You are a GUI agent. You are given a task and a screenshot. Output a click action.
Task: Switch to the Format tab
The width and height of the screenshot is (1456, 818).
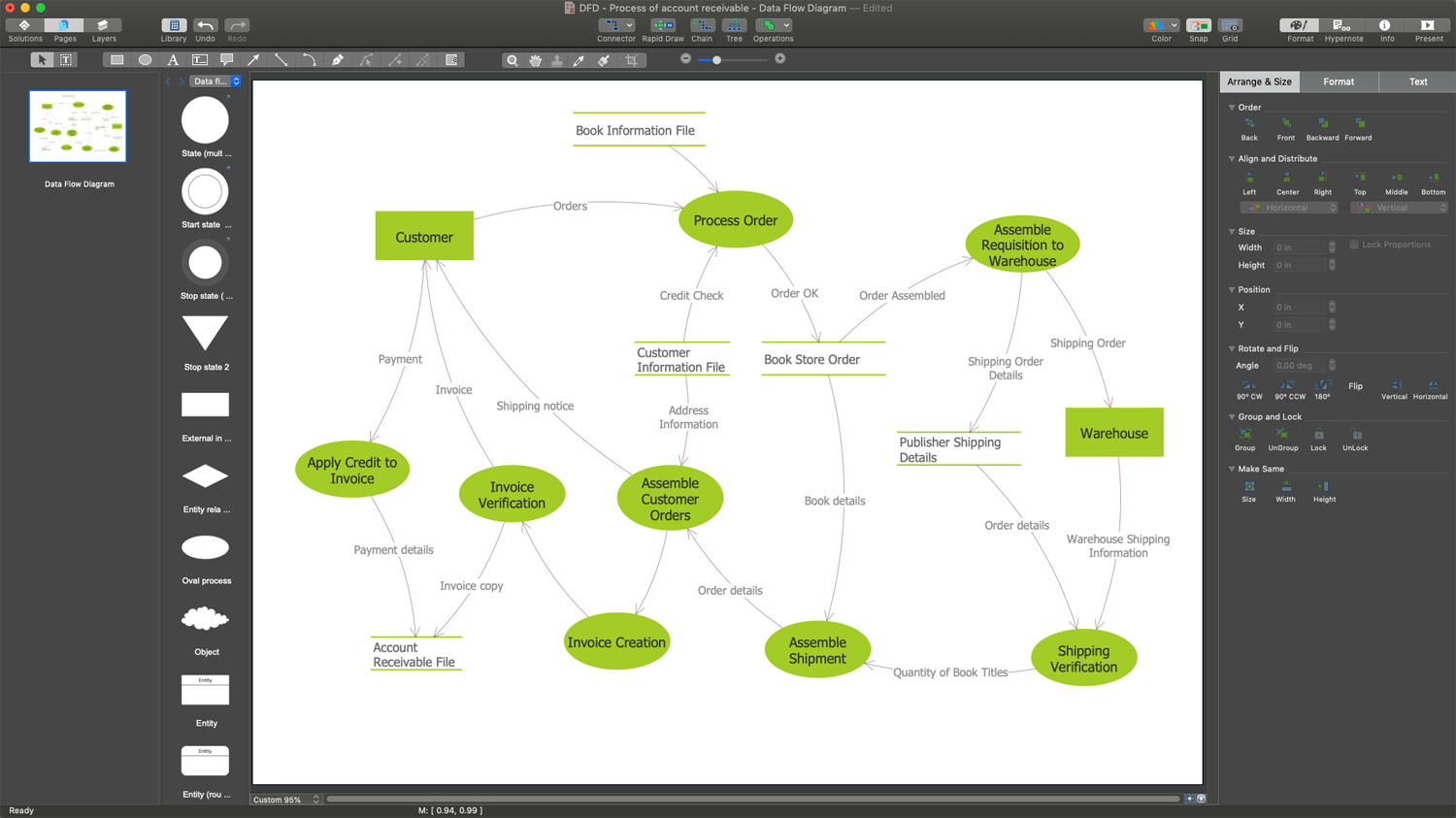1339,82
